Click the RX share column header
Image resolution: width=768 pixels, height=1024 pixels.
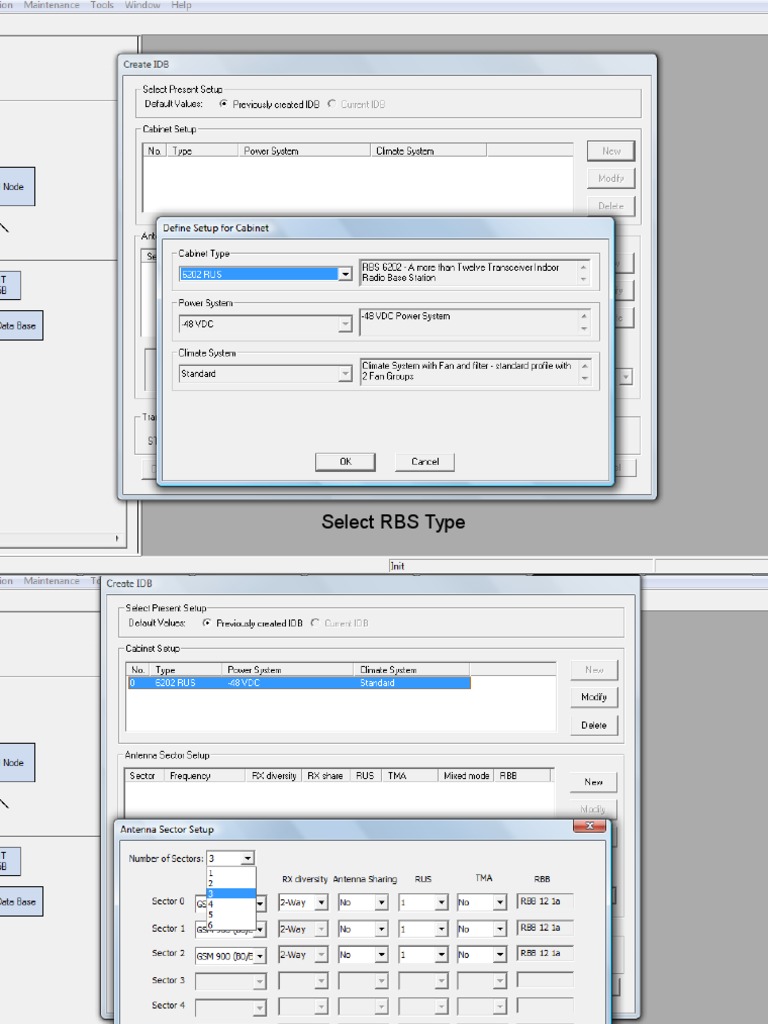click(x=325, y=776)
